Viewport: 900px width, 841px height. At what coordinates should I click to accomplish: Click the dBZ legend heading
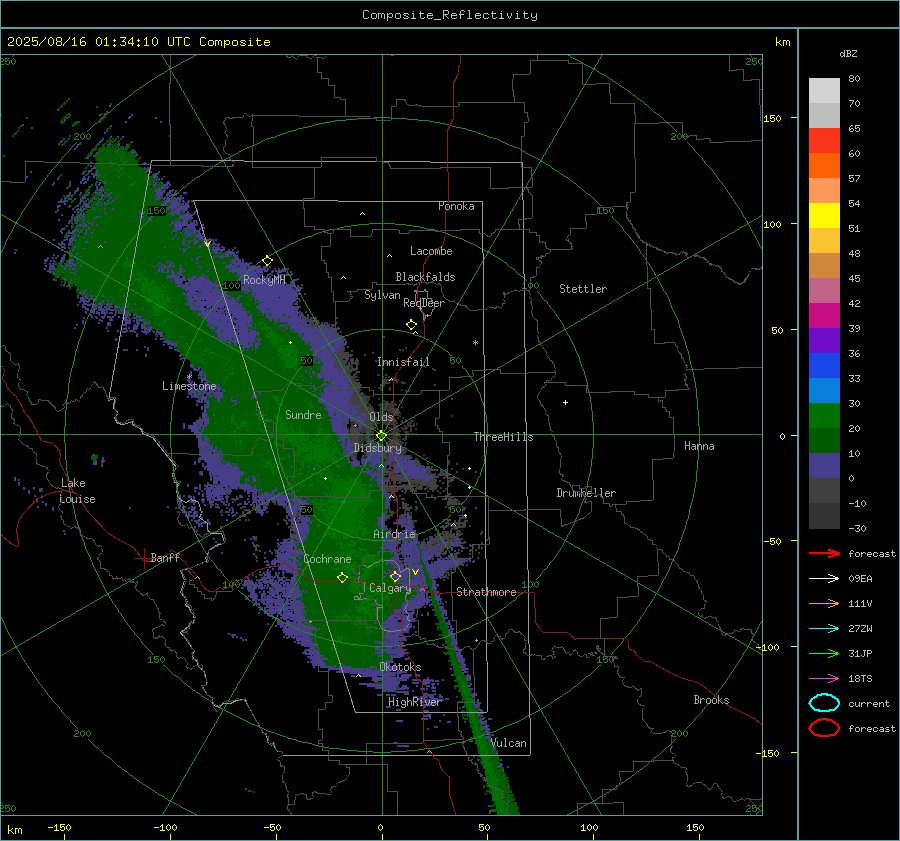point(848,53)
